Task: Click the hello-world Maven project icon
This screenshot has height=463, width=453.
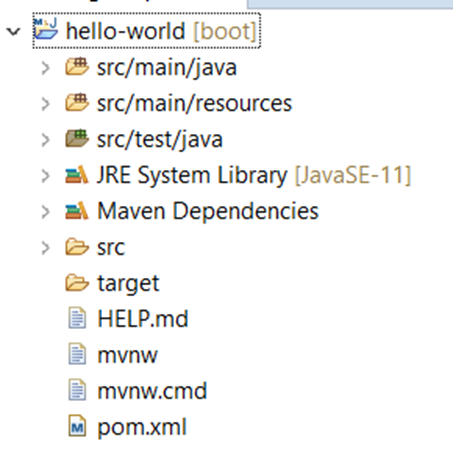Action: [x=46, y=29]
